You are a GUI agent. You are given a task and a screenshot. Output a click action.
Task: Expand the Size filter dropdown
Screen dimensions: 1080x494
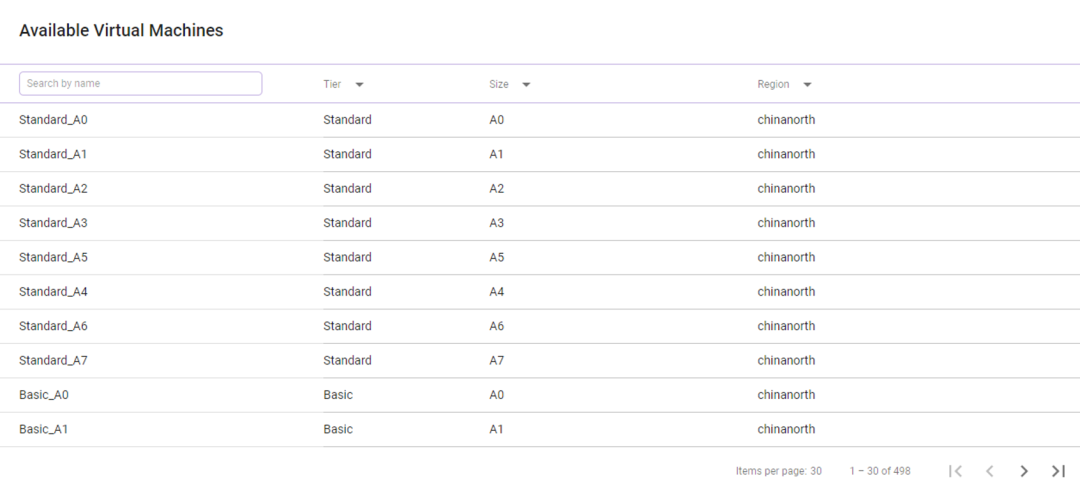click(526, 85)
